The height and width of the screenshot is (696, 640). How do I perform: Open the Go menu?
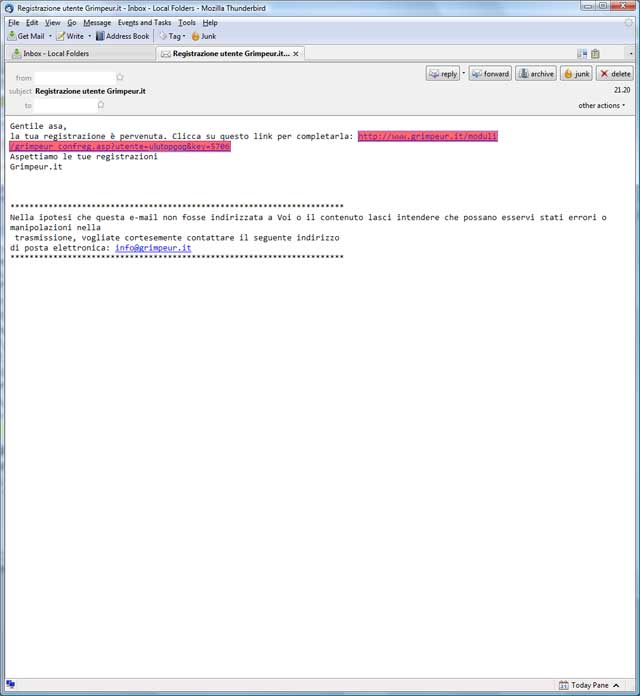(72, 23)
